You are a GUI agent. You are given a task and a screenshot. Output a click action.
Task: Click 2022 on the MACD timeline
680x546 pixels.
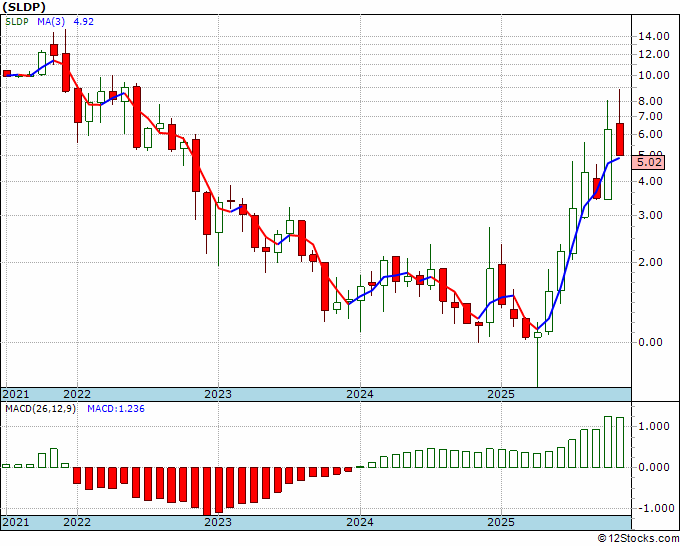click(77, 522)
